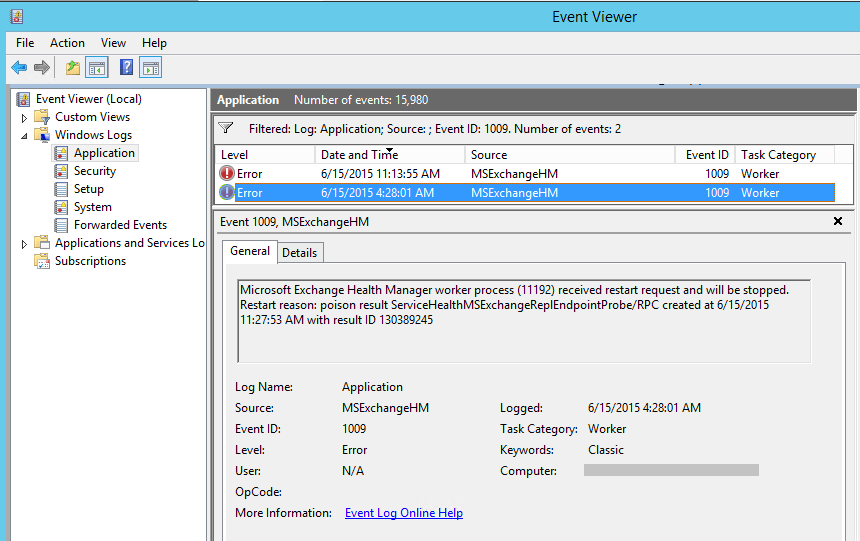Image resolution: width=860 pixels, height=541 pixels.
Task: Select the System log label
Action: click(93, 207)
